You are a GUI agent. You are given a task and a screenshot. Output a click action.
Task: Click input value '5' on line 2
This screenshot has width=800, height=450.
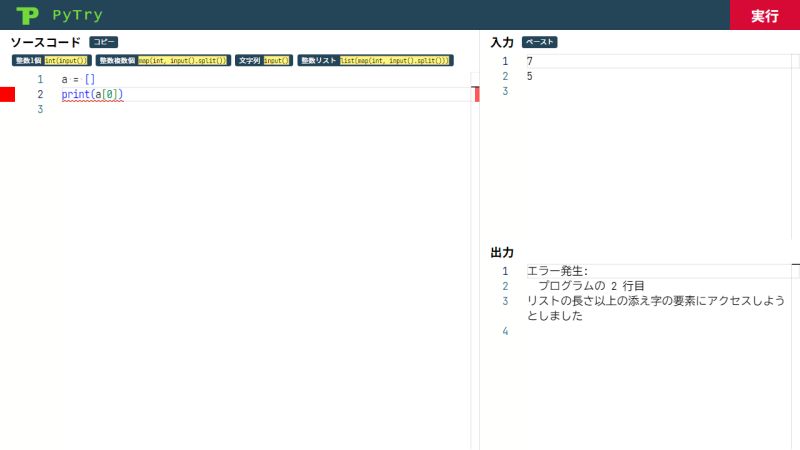(530, 76)
